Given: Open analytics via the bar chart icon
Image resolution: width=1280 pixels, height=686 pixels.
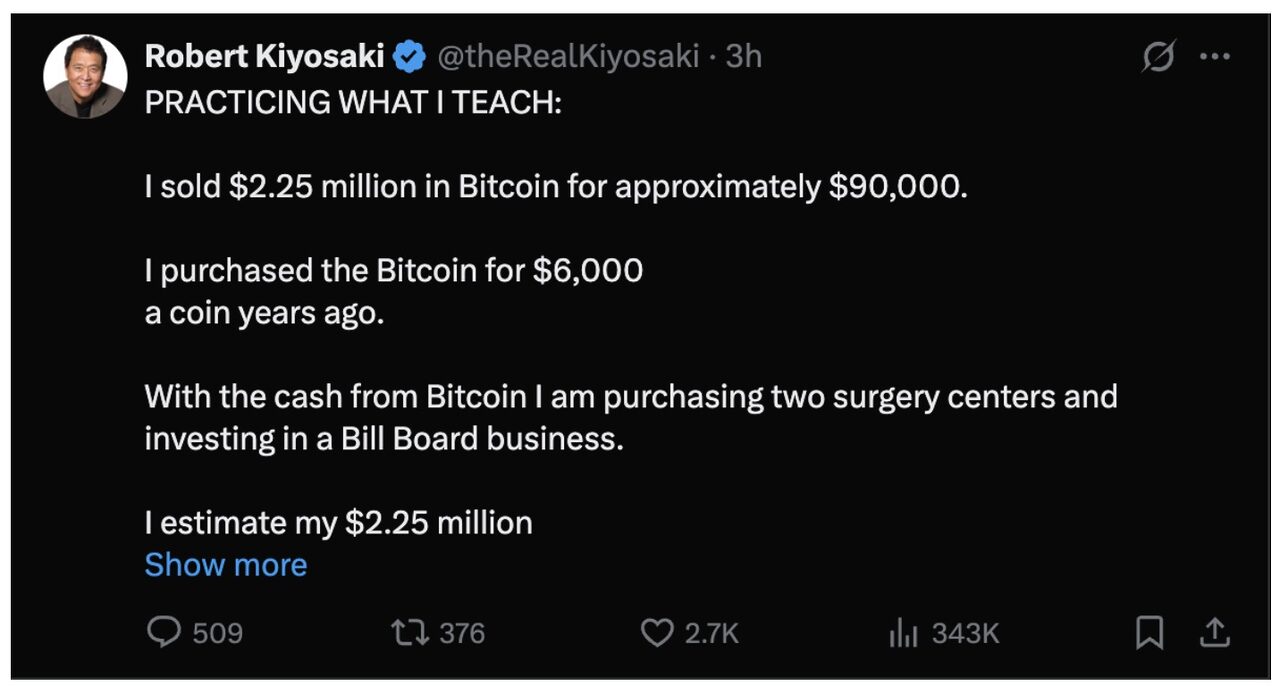Looking at the screenshot, I should tap(903, 632).
